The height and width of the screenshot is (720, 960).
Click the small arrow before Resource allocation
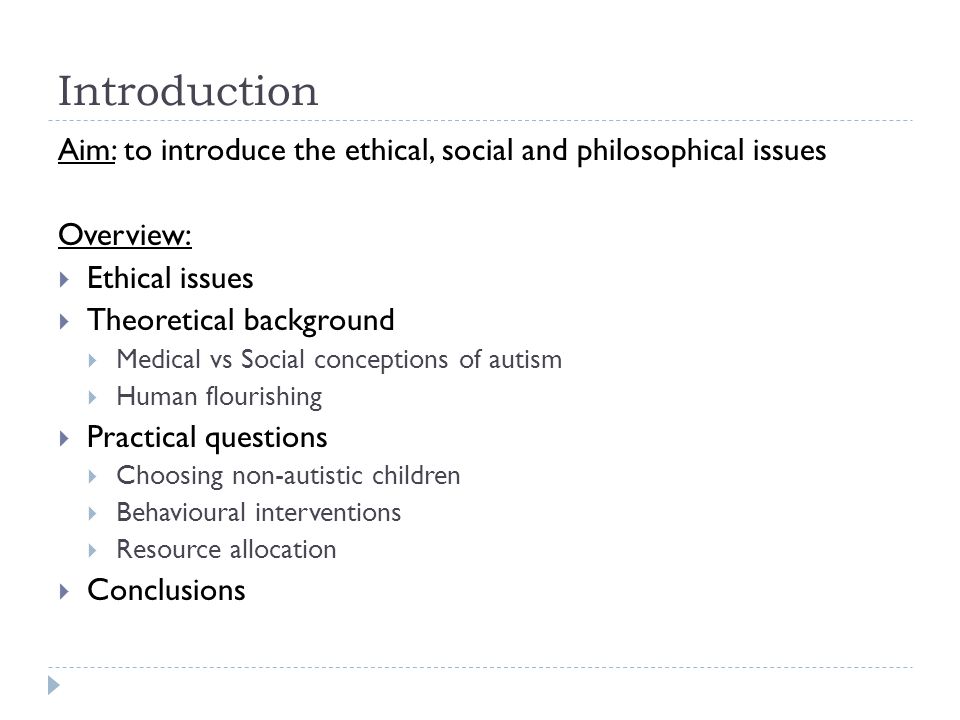click(92, 551)
